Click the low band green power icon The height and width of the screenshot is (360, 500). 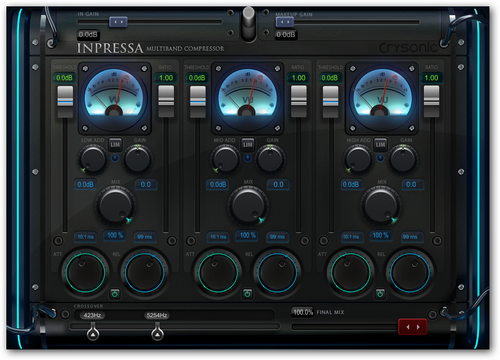pyautogui.click(x=115, y=294)
